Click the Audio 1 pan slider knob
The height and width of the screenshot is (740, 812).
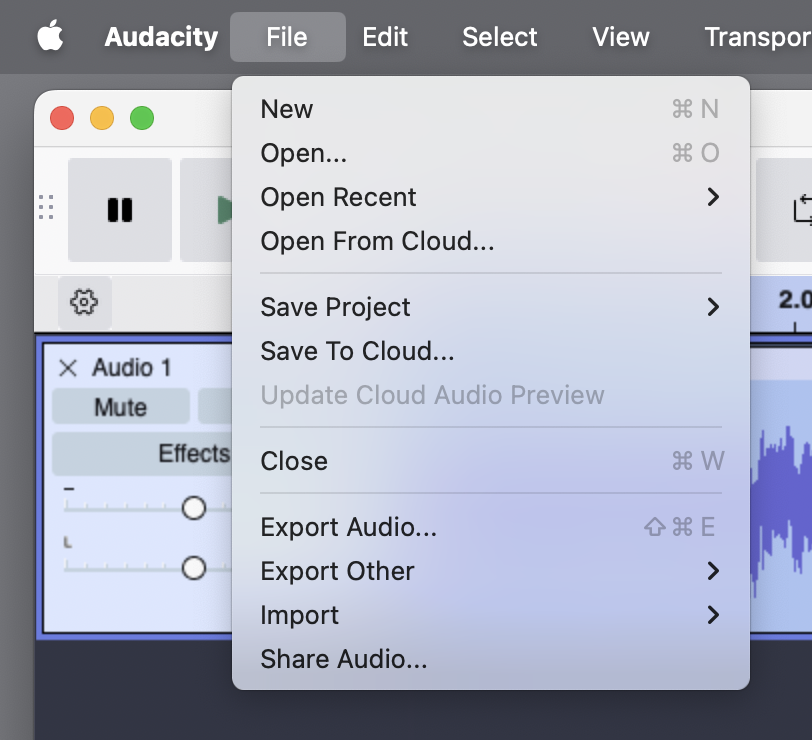coord(194,568)
